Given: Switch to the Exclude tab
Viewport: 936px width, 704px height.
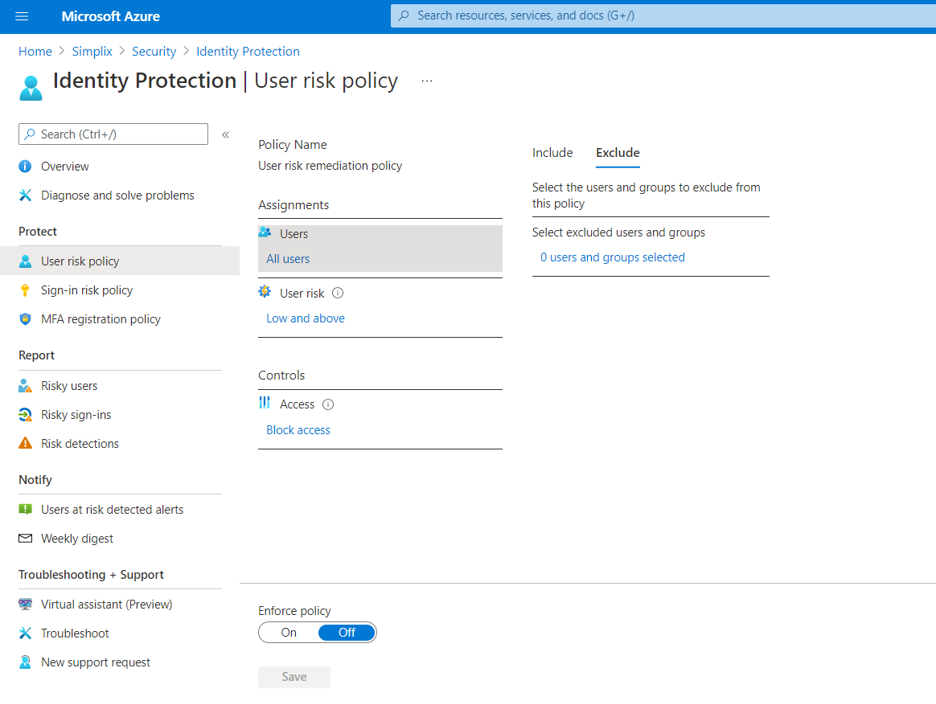Looking at the screenshot, I should 618,153.
